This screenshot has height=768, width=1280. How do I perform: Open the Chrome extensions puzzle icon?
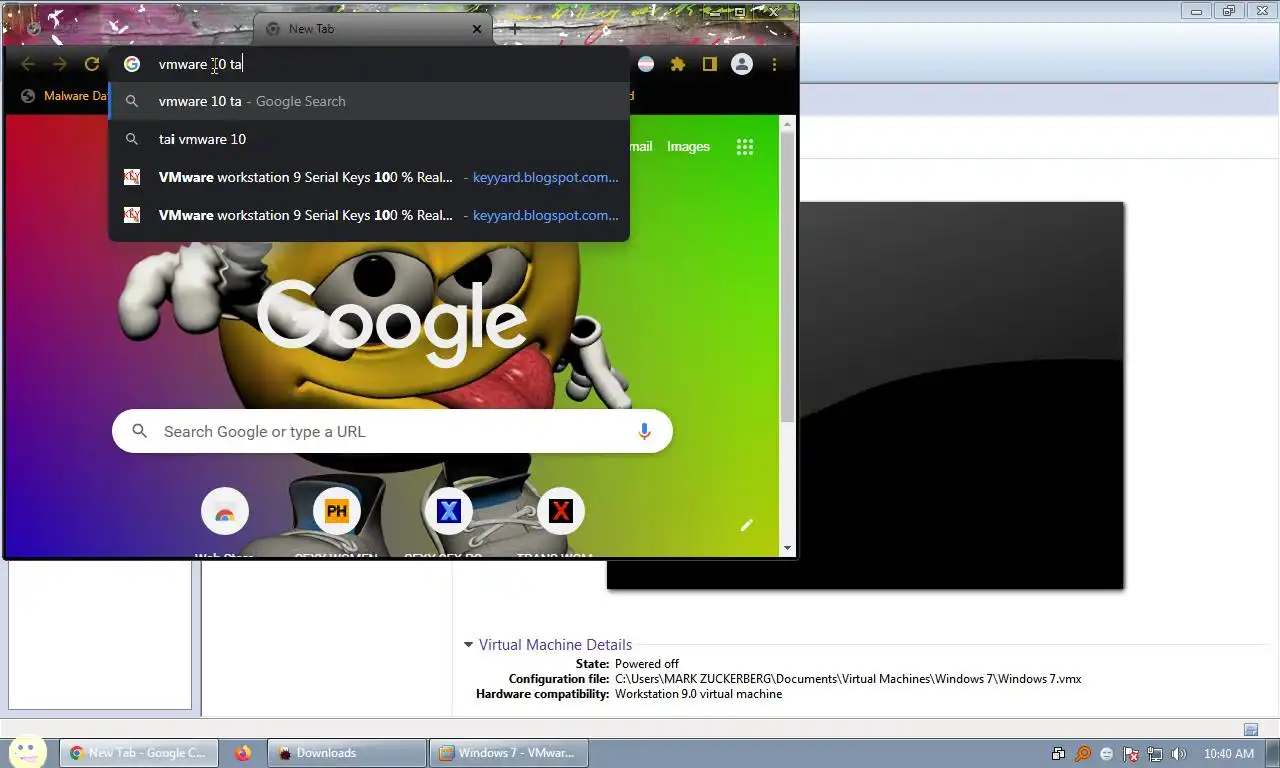[x=678, y=64]
